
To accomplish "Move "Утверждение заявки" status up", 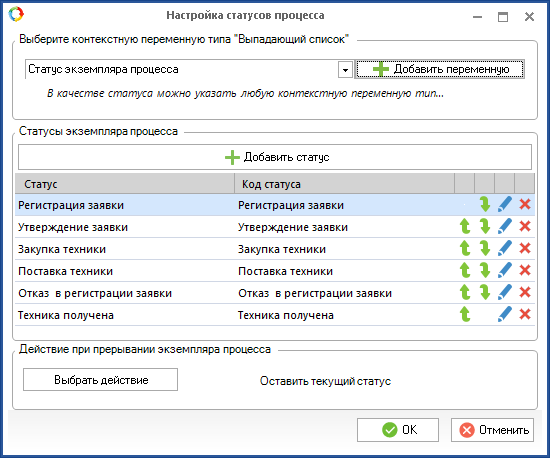I will (x=465, y=227).
